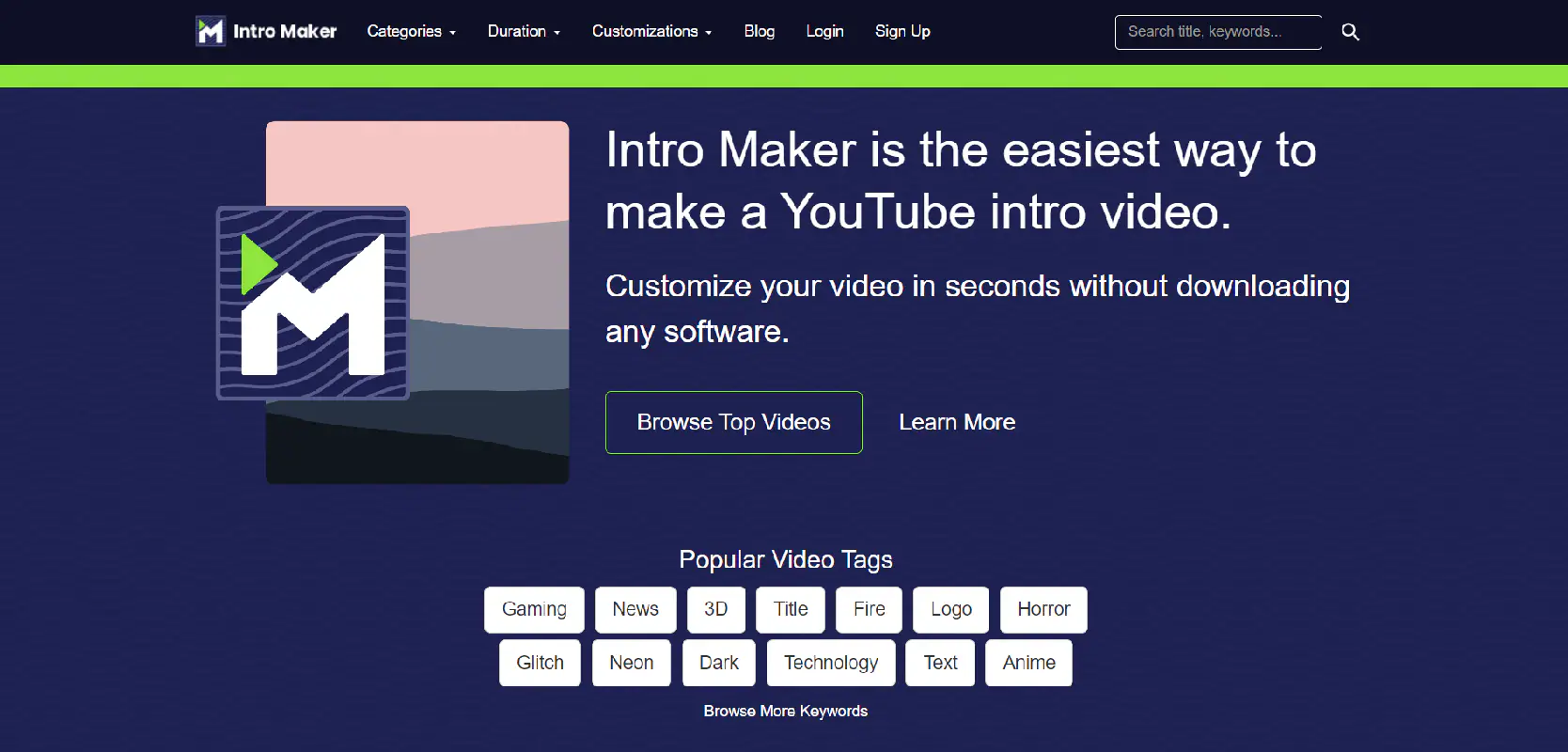The width and height of the screenshot is (1568, 752).
Task: Go to the Blog page
Action: 760,31
